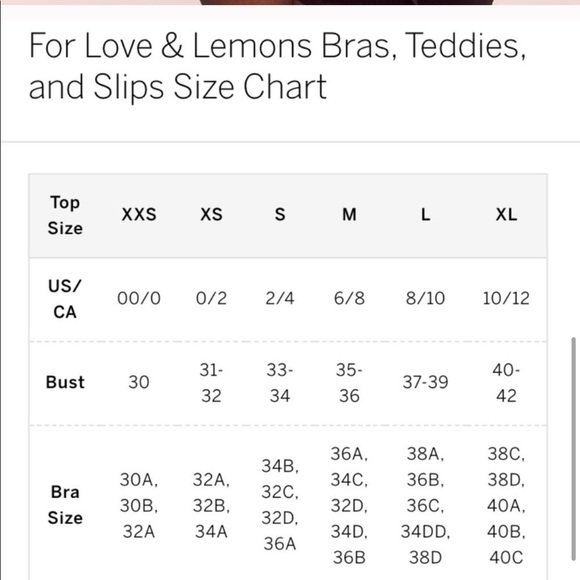
Task: Click the 10/12 US/CA cell
Action: tap(506, 299)
